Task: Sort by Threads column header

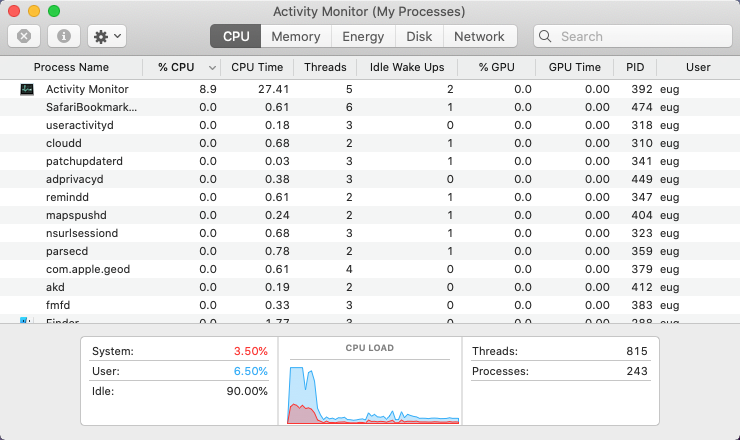Action: (x=325, y=68)
